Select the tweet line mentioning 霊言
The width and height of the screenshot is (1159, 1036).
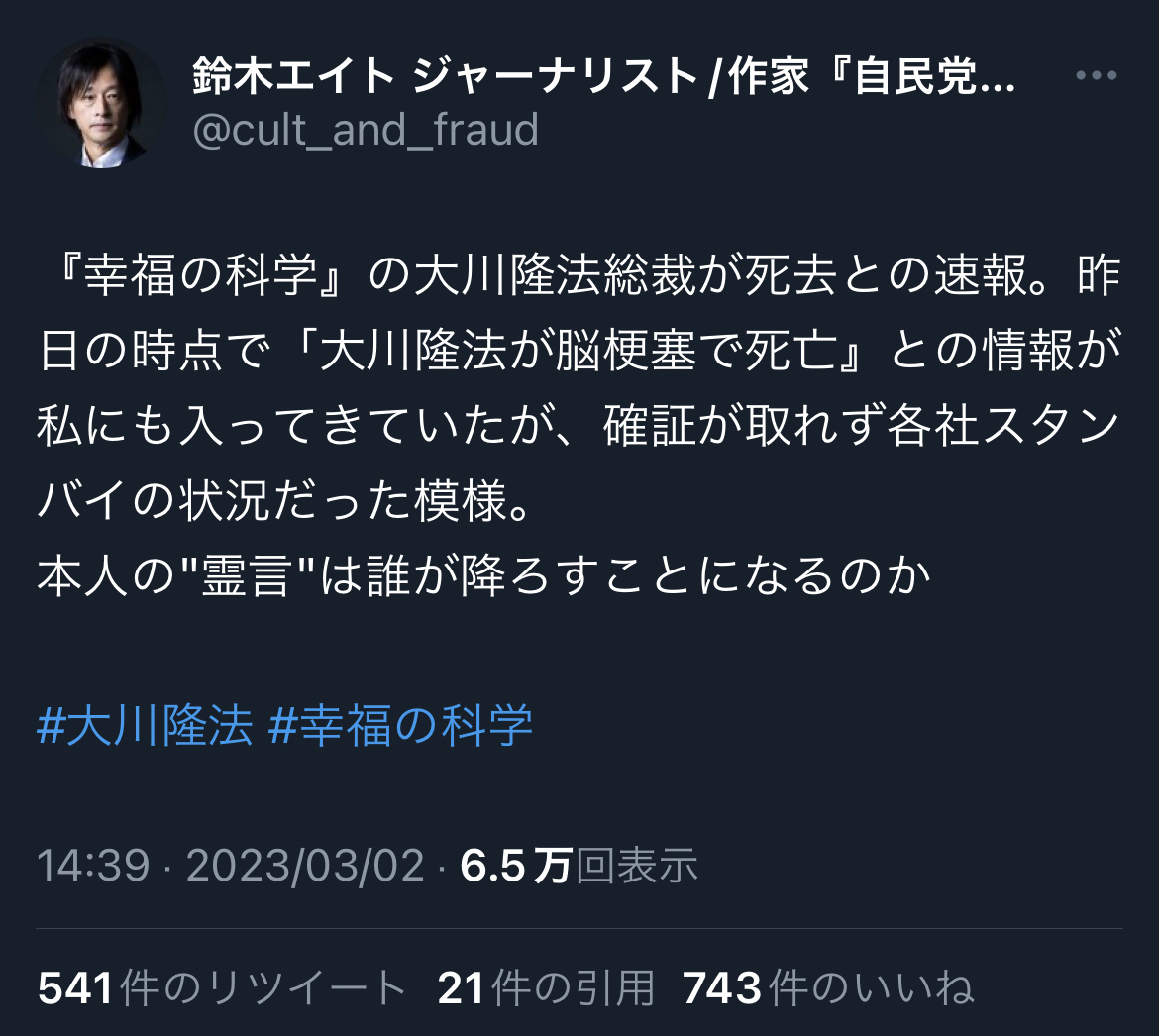click(x=483, y=576)
